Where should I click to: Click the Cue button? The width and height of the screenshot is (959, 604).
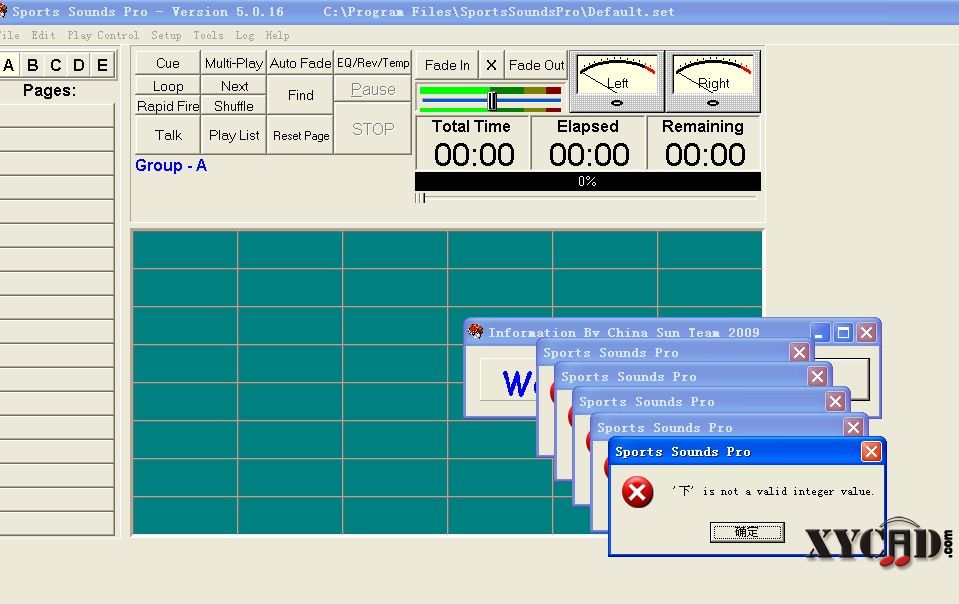click(168, 63)
